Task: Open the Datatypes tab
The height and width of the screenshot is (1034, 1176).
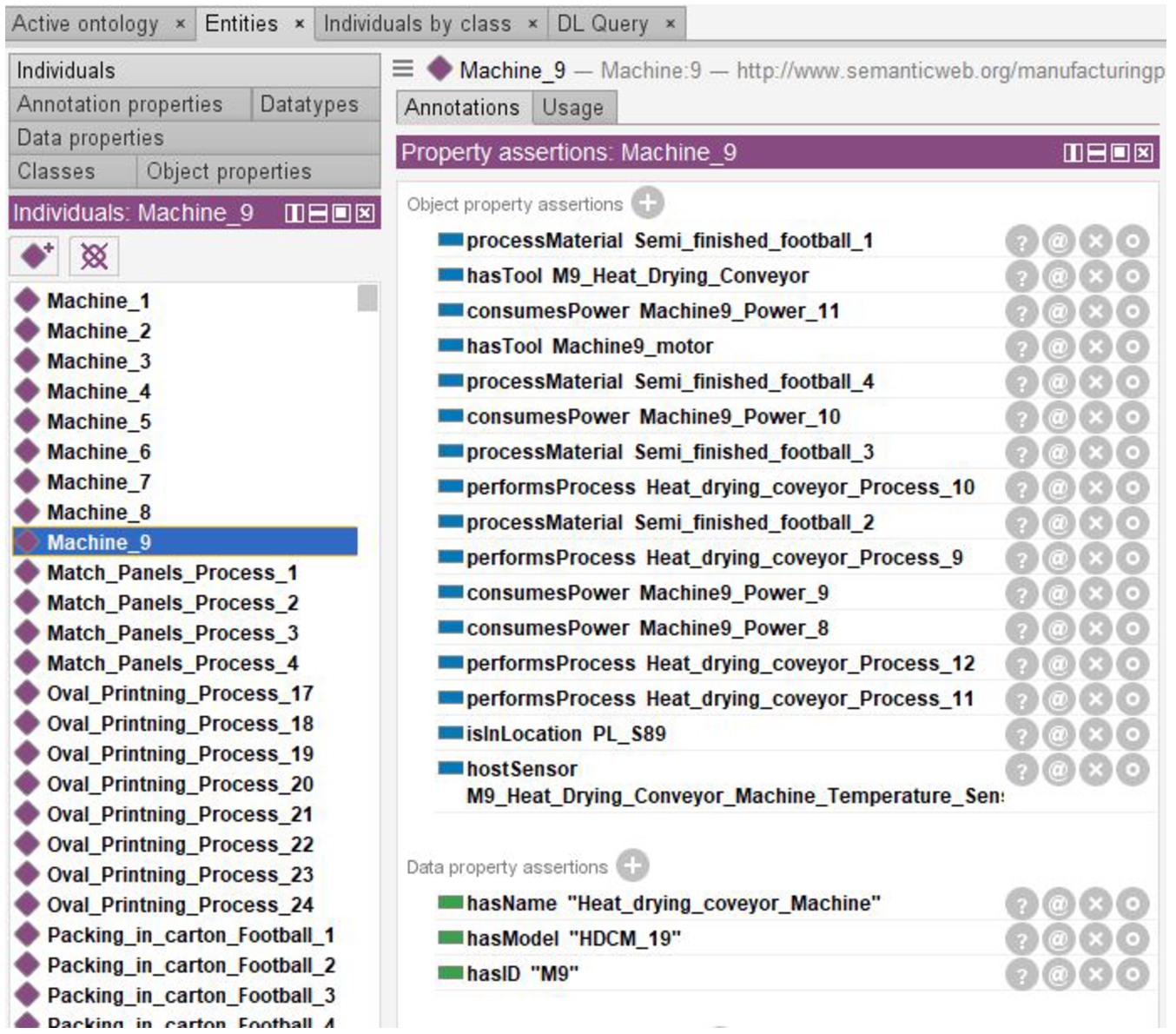Action: [x=316, y=104]
